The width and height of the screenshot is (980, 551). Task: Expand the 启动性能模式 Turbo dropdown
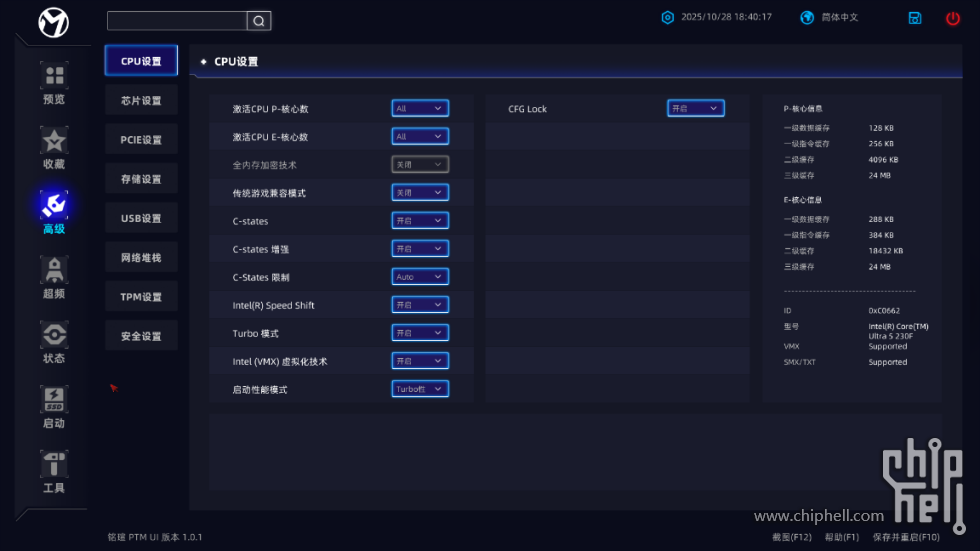point(420,389)
